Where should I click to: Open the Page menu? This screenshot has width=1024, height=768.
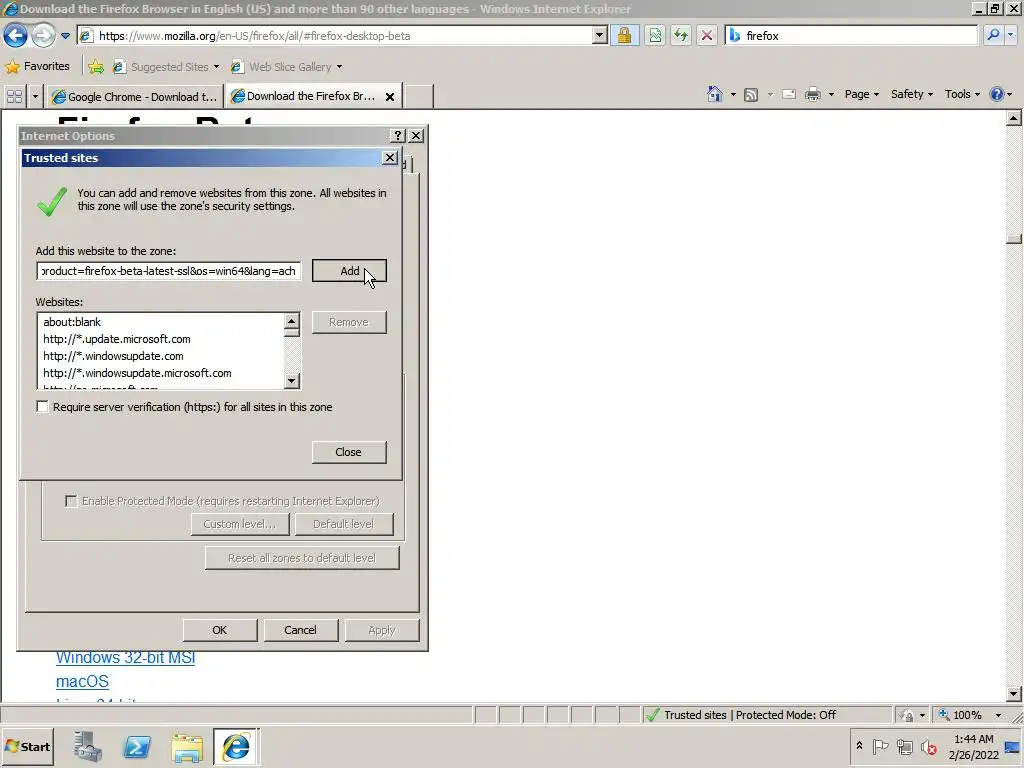coord(861,95)
